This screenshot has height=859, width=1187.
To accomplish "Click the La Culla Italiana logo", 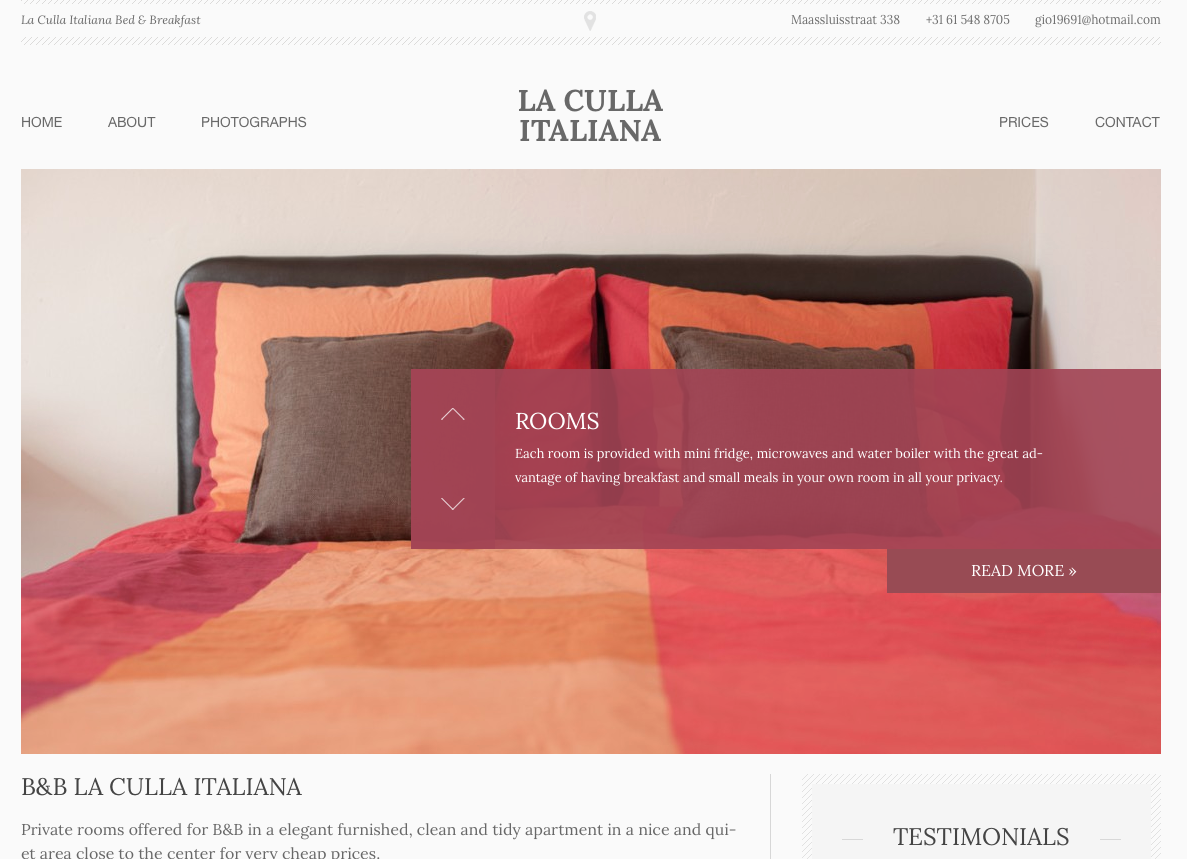I will click(x=590, y=116).
